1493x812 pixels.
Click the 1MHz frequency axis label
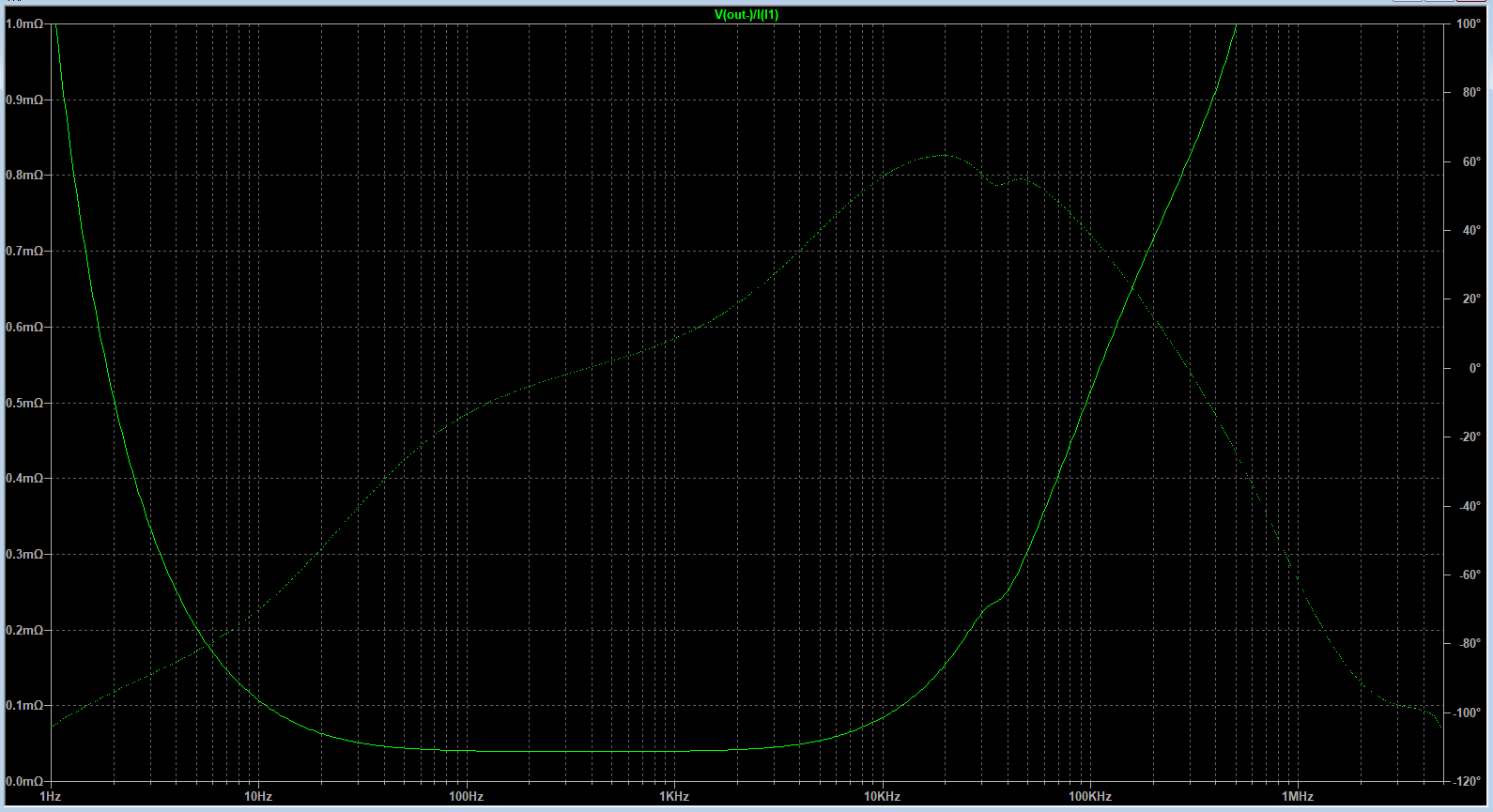(1298, 796)
